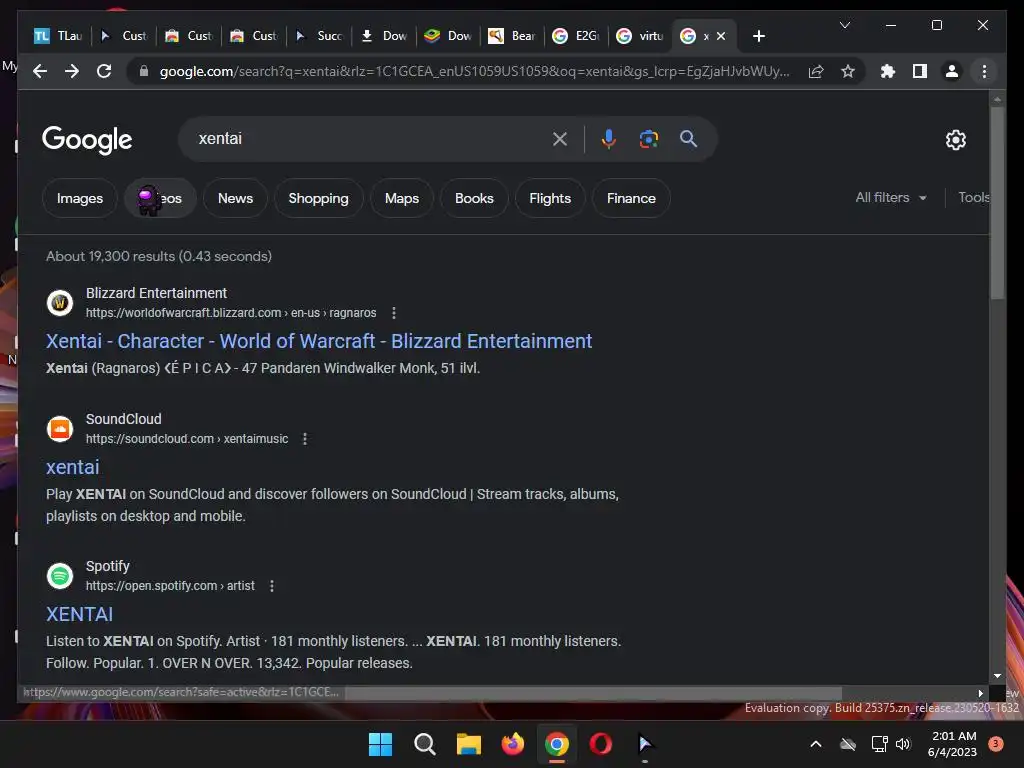The image size is (1024, 768).
Task: Show hidden system tray icons
Action: 816,744
